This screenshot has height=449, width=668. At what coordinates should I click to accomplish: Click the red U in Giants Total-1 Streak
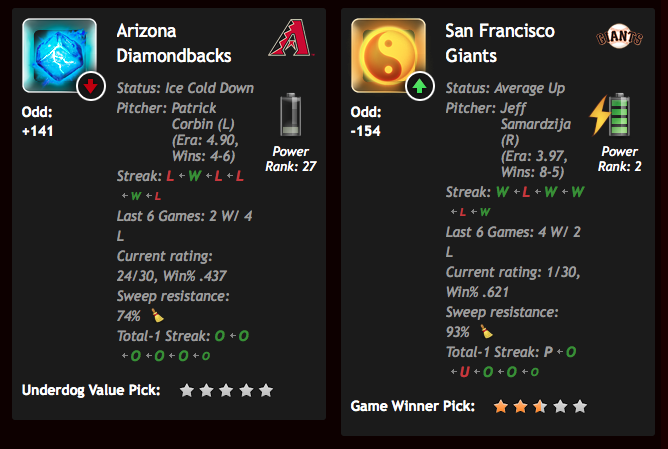464,372
